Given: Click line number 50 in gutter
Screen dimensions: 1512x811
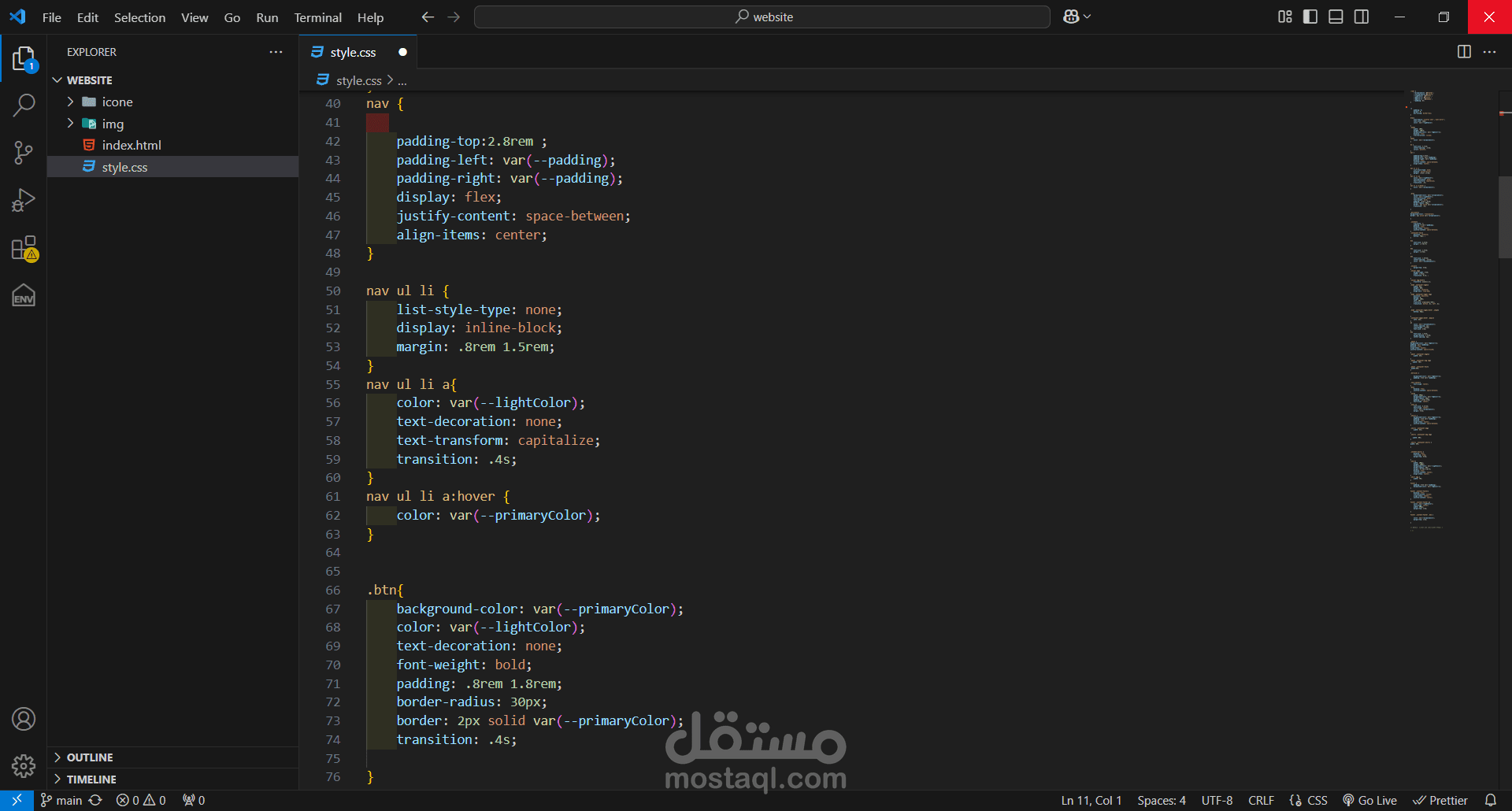Looking at the screenshot, I should 333,291.
